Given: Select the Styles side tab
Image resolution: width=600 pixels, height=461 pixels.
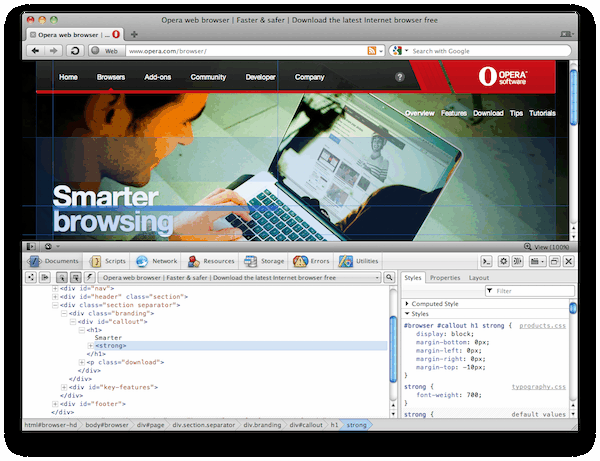Looking at the screenshot, I should click(412, 278).
